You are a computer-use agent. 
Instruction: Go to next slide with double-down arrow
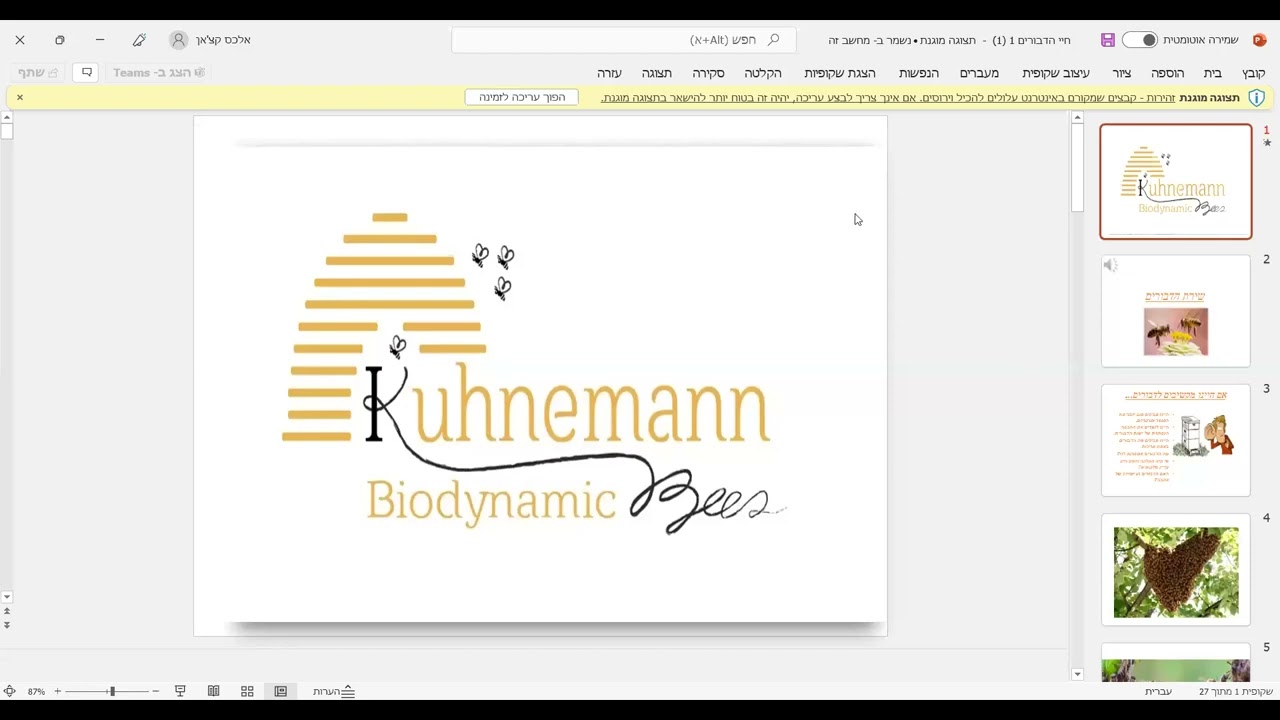(7, 625)
